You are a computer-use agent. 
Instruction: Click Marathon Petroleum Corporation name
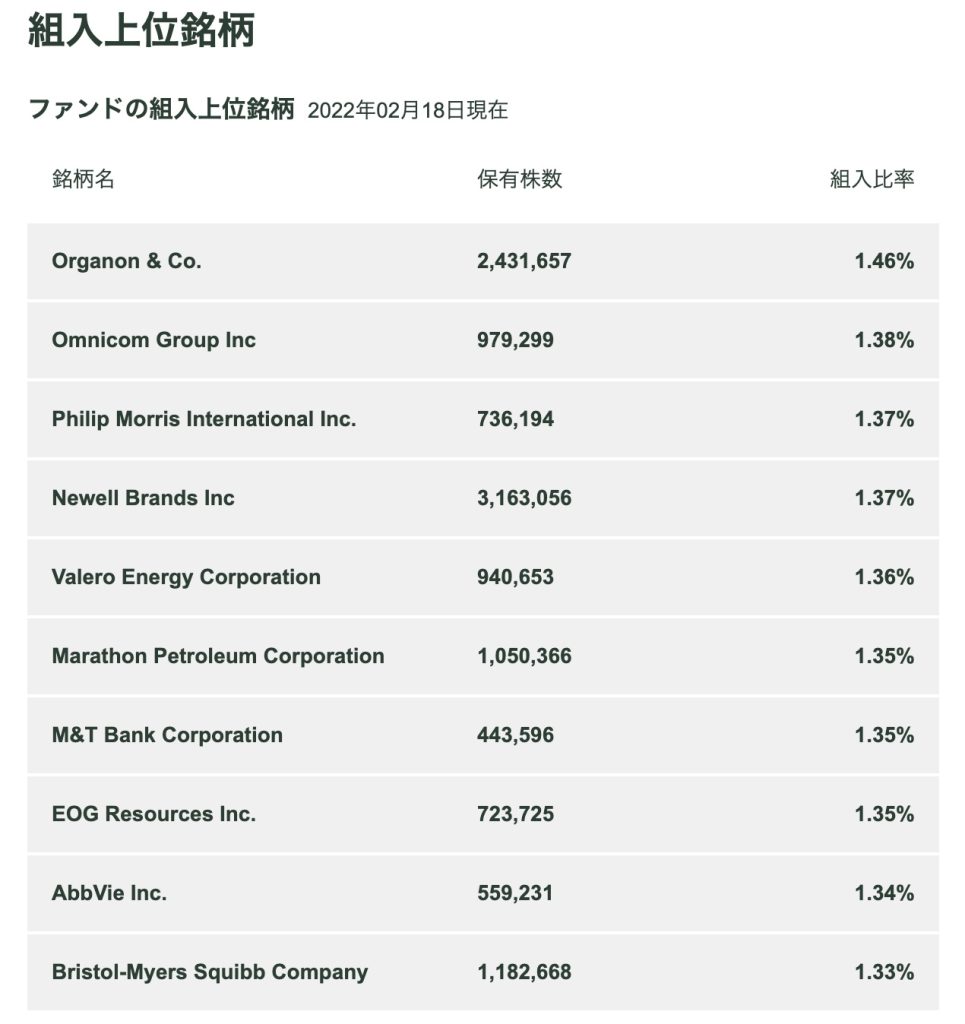coord(218,656)
